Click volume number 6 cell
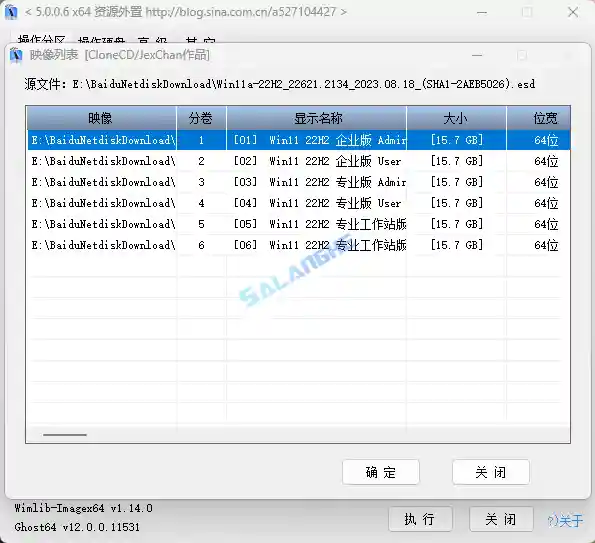Viewport: 595px width, 543px height. tap(201, 245)
